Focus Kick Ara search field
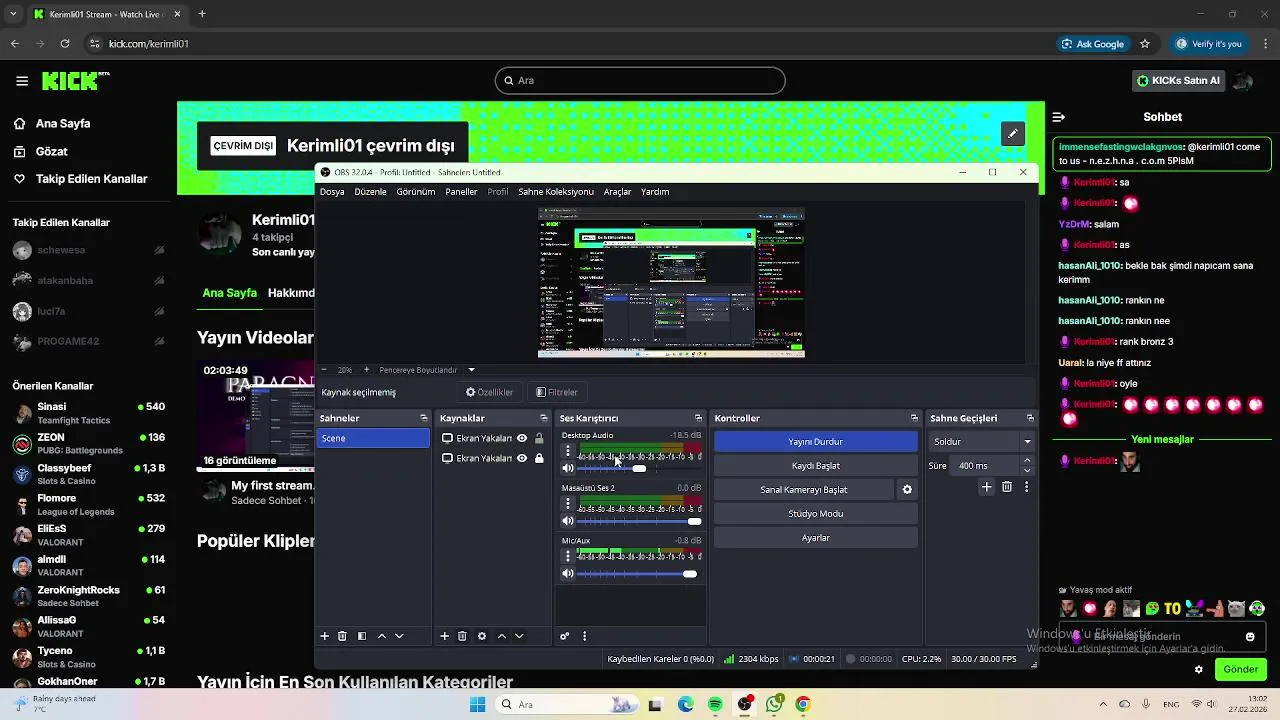Screen dimensions: 1280x720 (x=640, y=81)
